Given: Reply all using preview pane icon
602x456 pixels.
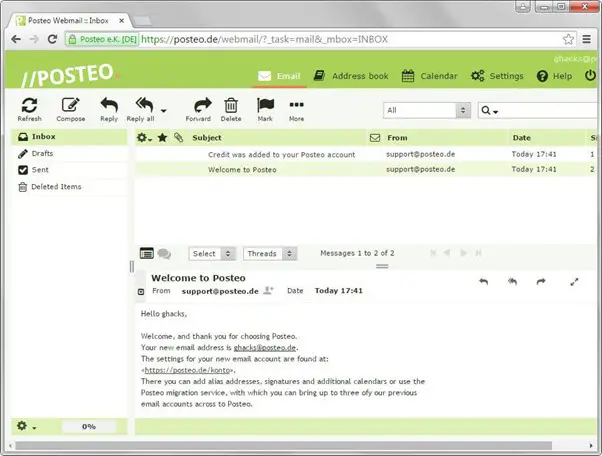Looking at the screenshot, I should click(512, 282).
